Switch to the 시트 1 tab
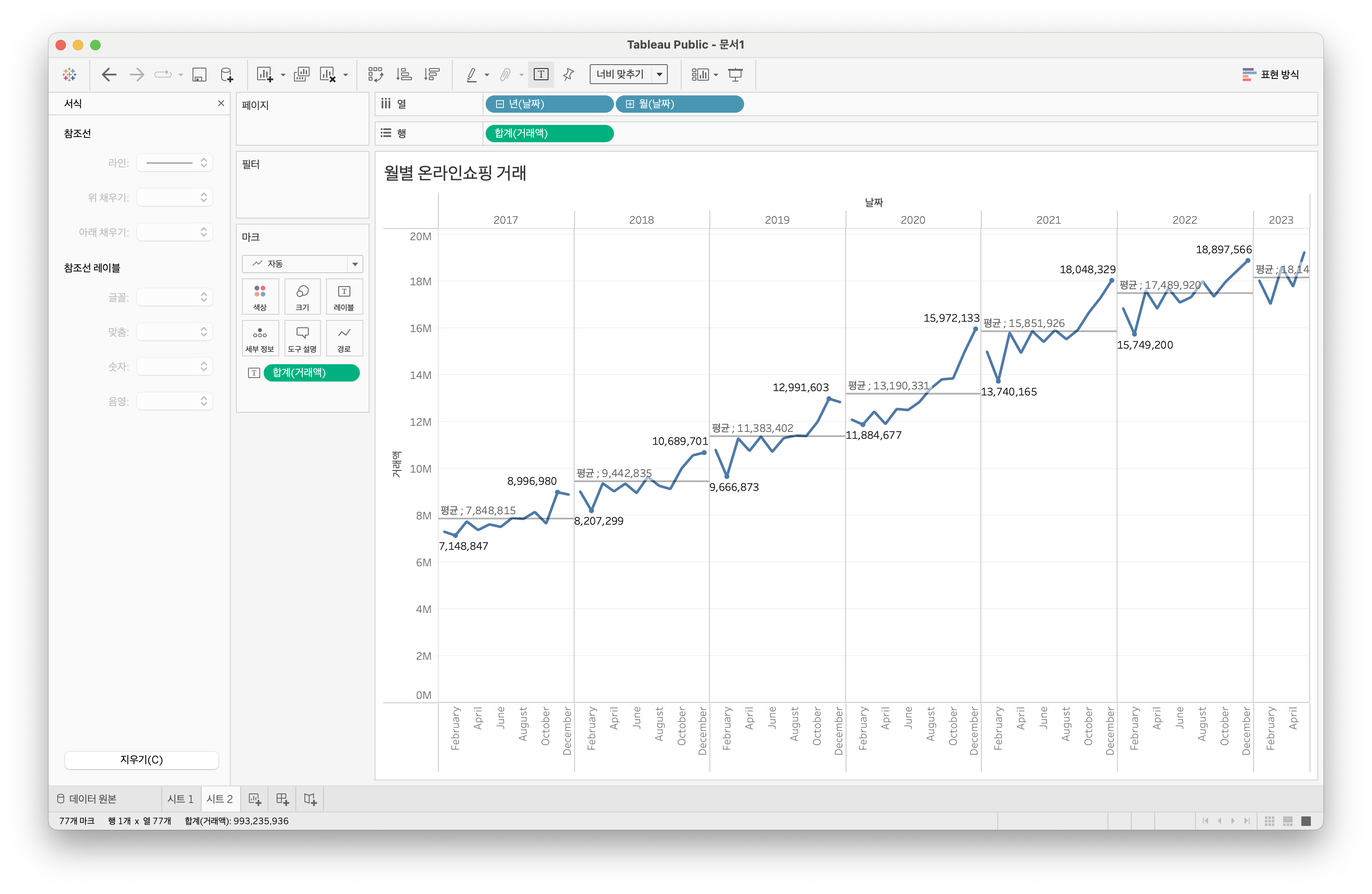Screen dimensions: 1372x894 pos(180,799)
